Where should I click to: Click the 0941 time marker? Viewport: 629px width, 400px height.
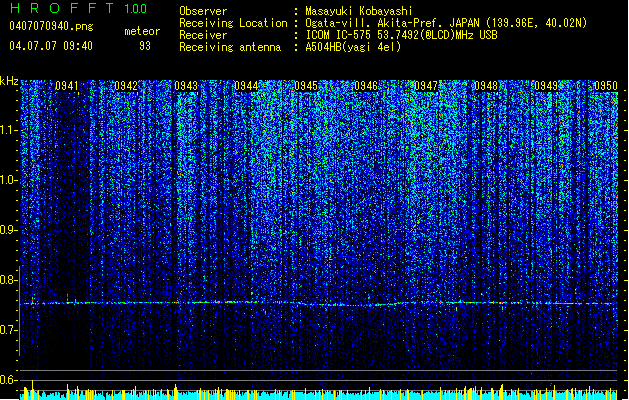point(67,86)
